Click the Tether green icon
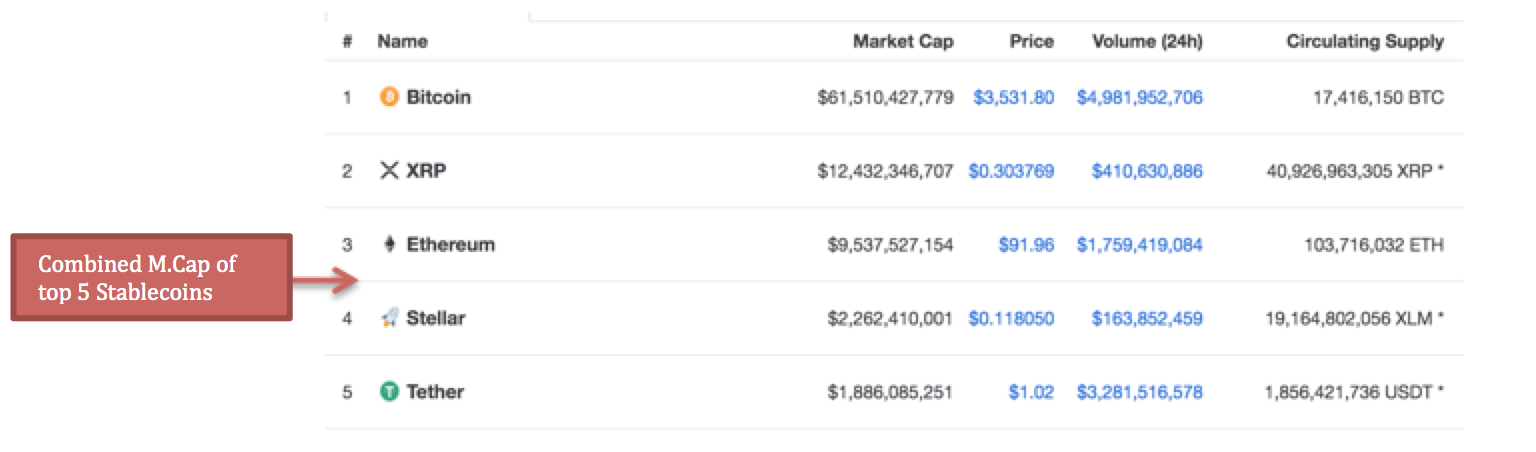The height and width of the screenshot is (452, 1536). tap(390, 392)
